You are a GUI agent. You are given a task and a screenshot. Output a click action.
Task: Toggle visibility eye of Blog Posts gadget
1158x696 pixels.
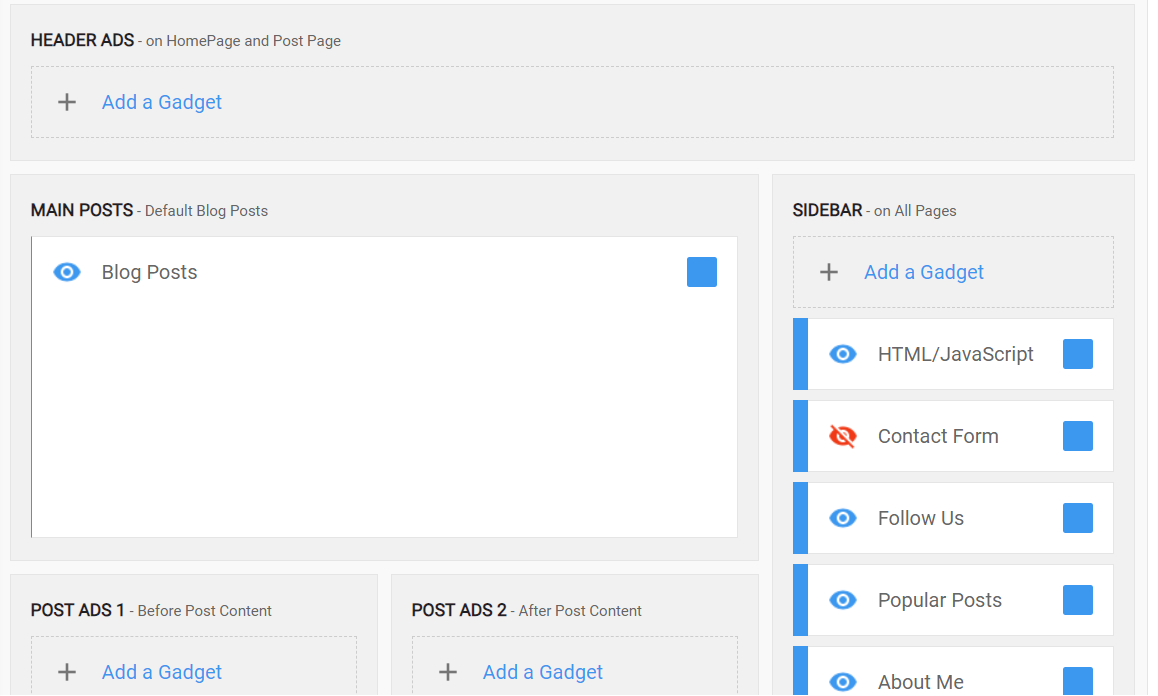click(x=67, y=272)
